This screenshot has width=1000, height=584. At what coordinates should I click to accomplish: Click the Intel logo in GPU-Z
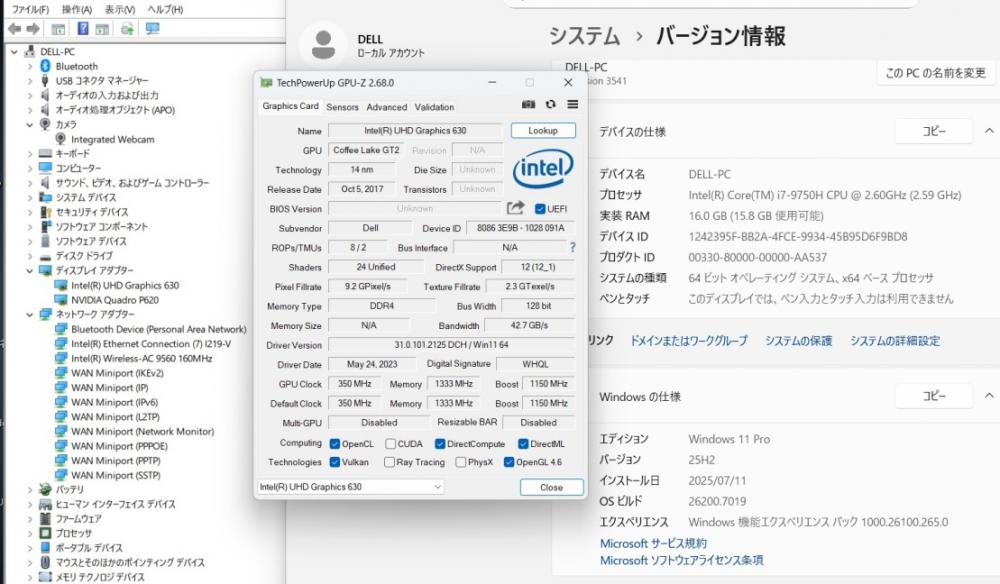[543, 168]
